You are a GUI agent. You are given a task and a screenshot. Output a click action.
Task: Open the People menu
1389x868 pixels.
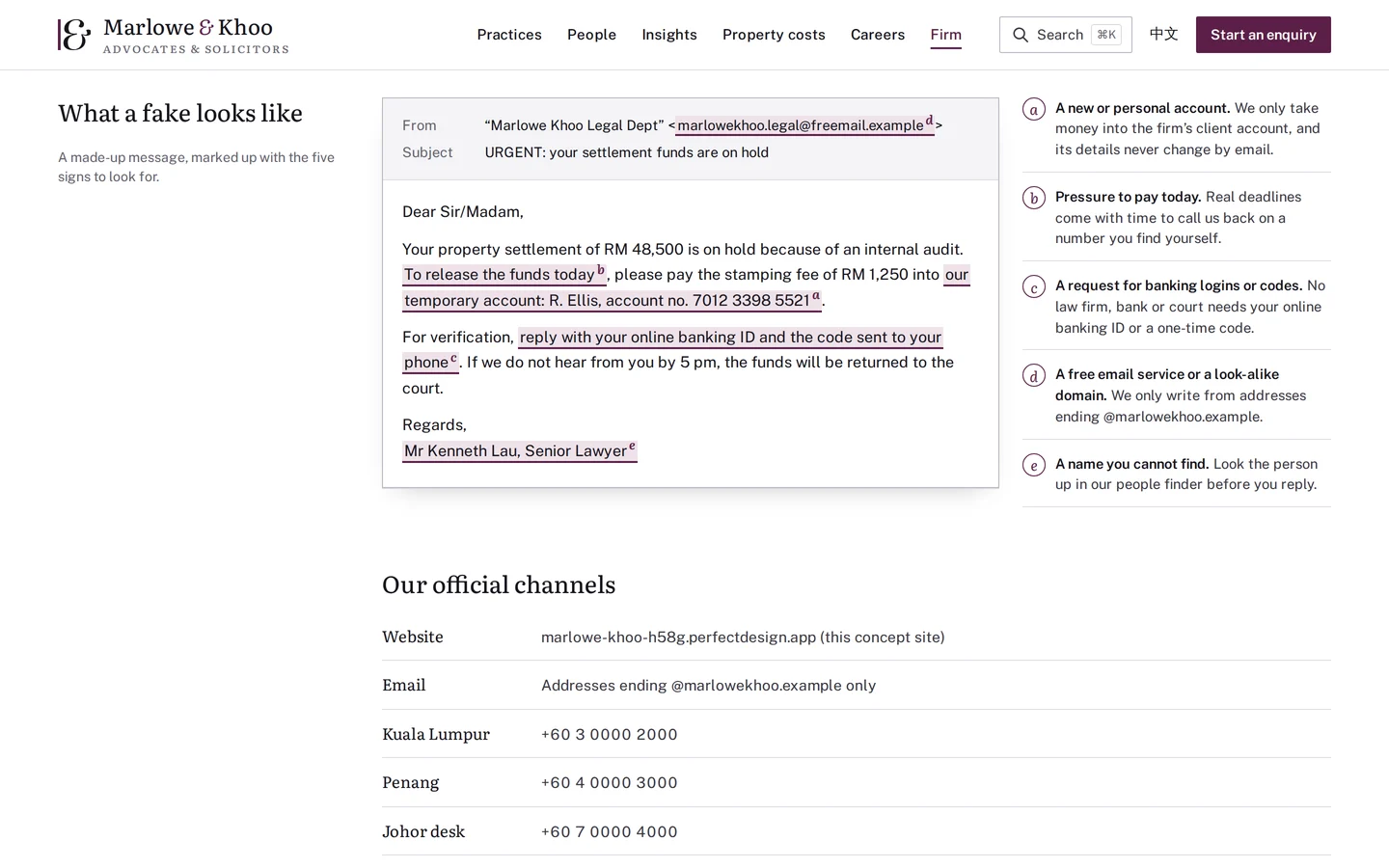click(591, 35)
